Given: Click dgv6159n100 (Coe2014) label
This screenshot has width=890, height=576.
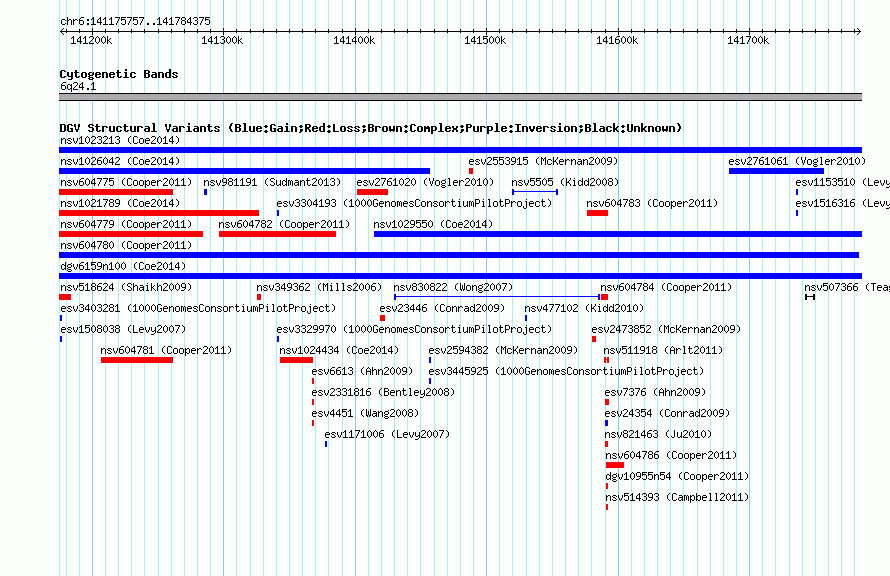Looking at the screenshot, I should point(123,266).
